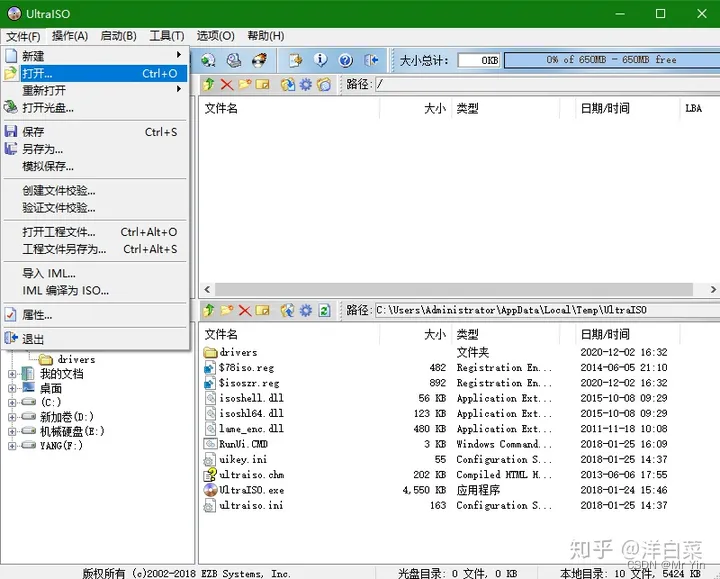Image resolution: width=720 pixels, height=579 pixels.
Task: Choose 打开工程文件... menu entry
Action: click(95, 232)
